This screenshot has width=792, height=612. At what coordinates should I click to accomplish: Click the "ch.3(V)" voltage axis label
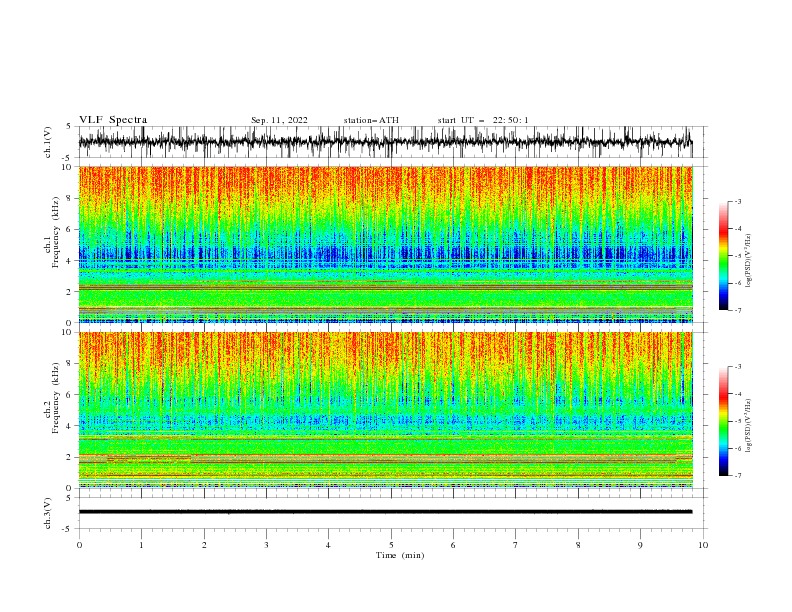[48, 513]
